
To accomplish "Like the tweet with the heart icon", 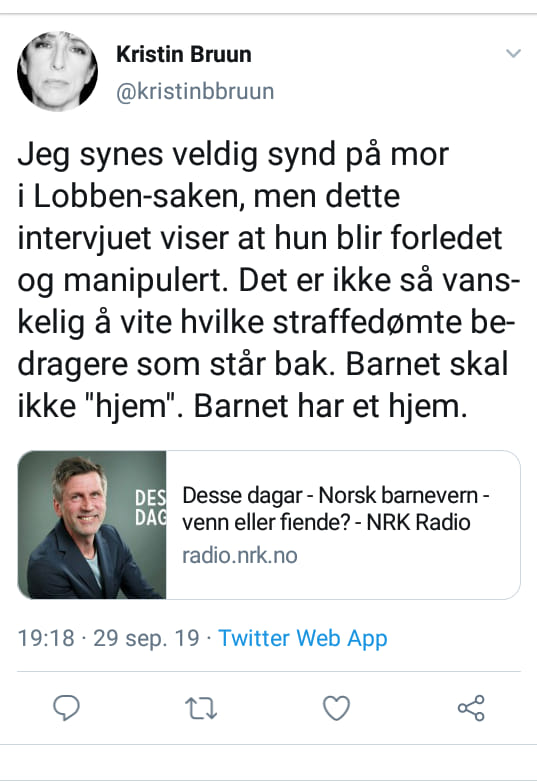I will point(337,708).
